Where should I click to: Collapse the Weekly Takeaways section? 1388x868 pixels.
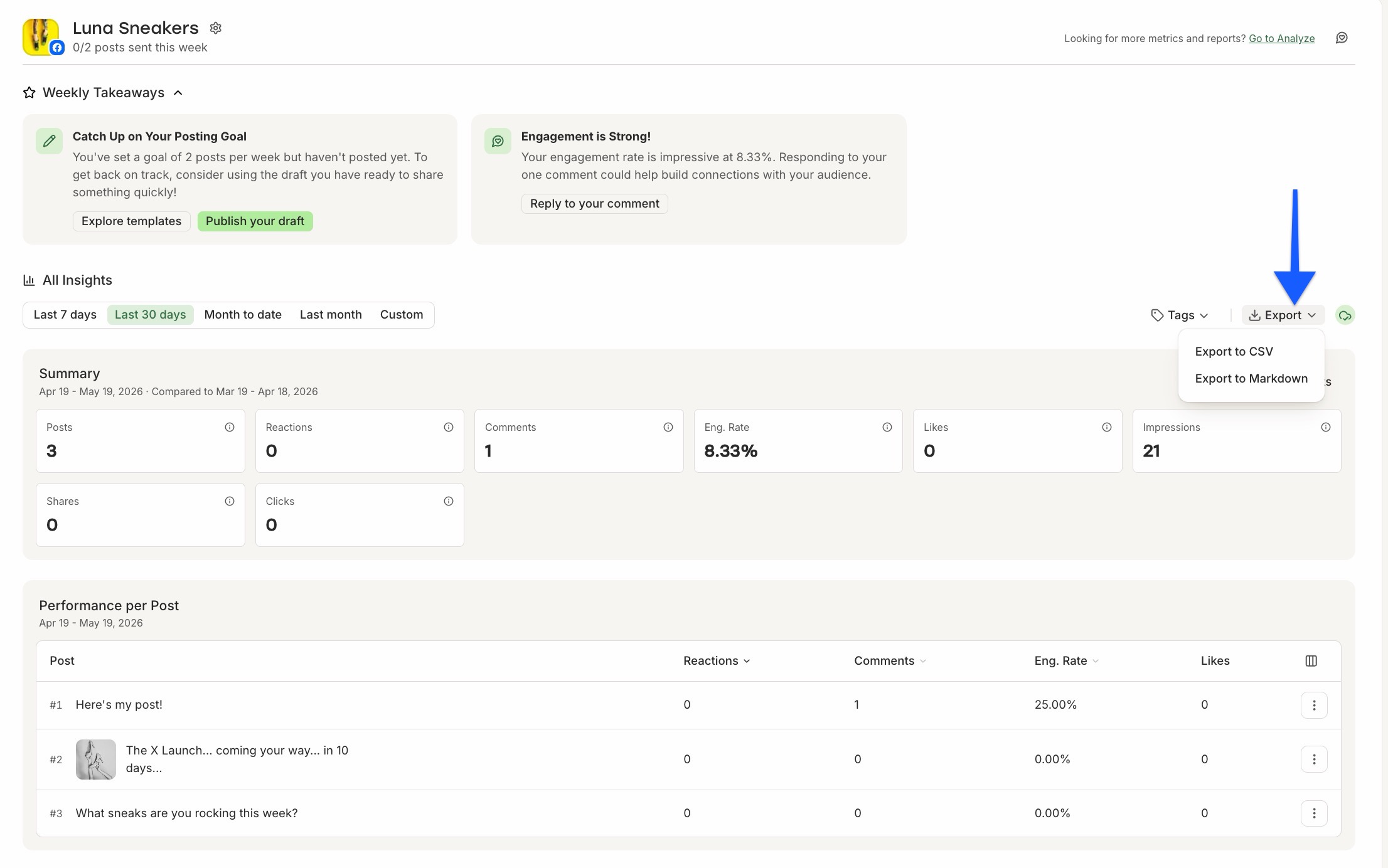178,93
